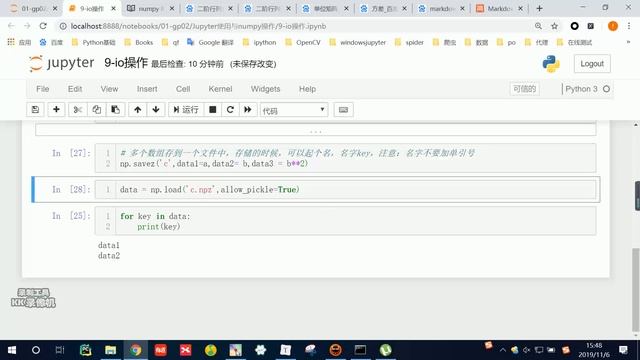Open File Explorer from the taskbar
Viewport: 640px width, 360px height.
tap(111, 350)
